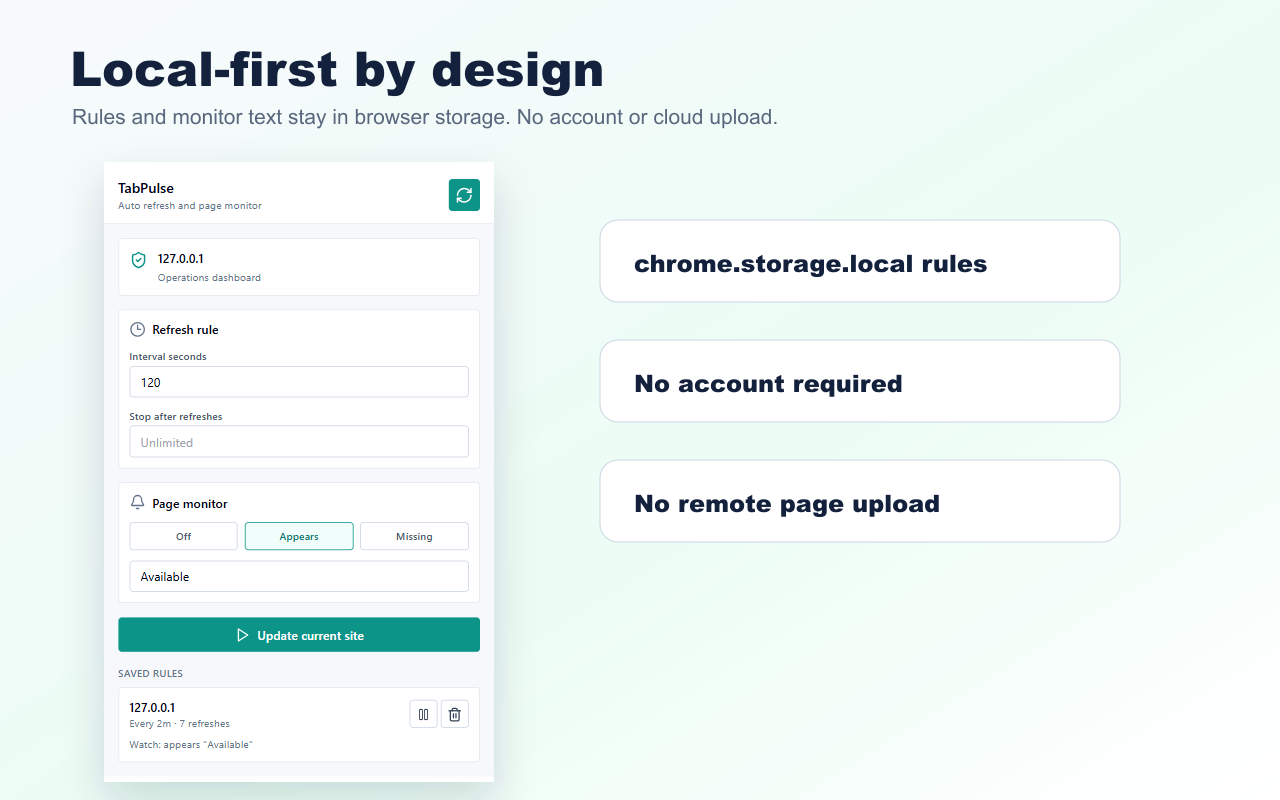The height and width of the screenshot is (800, 1280).
Task: Select the Appears page monitor mode
Action: [x=298, y=536]
